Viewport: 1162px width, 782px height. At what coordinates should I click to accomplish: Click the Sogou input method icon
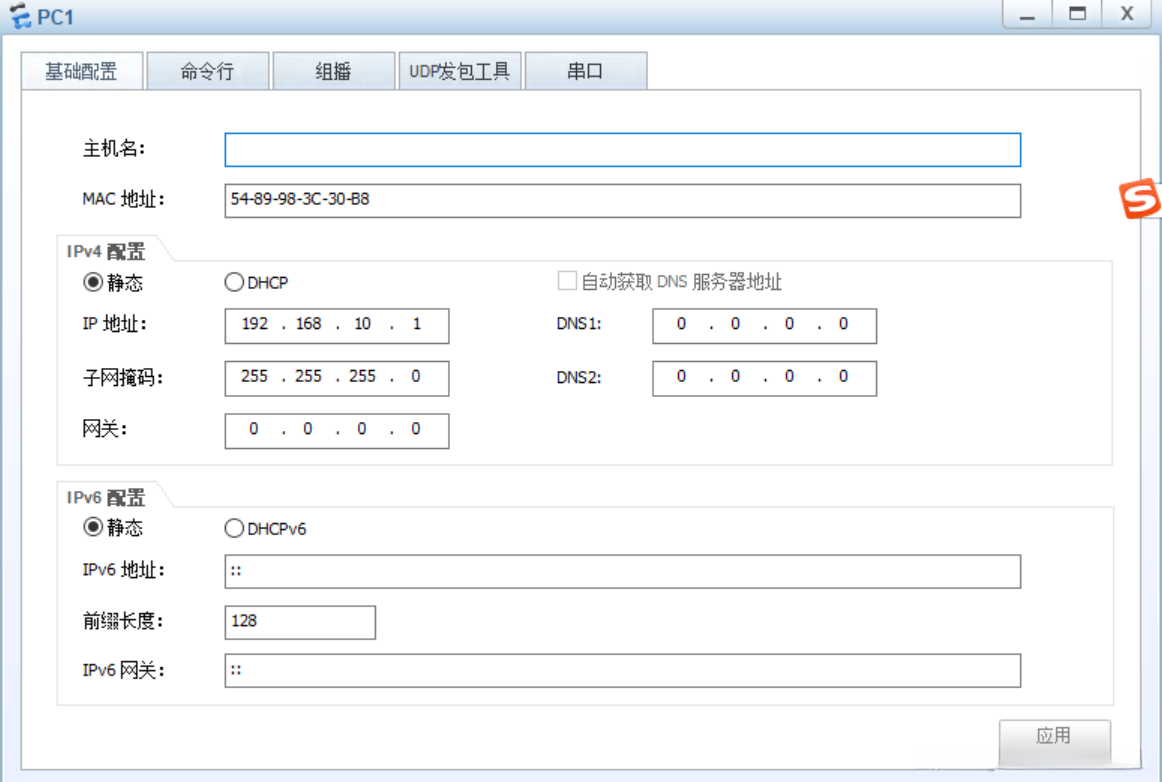1139,199
